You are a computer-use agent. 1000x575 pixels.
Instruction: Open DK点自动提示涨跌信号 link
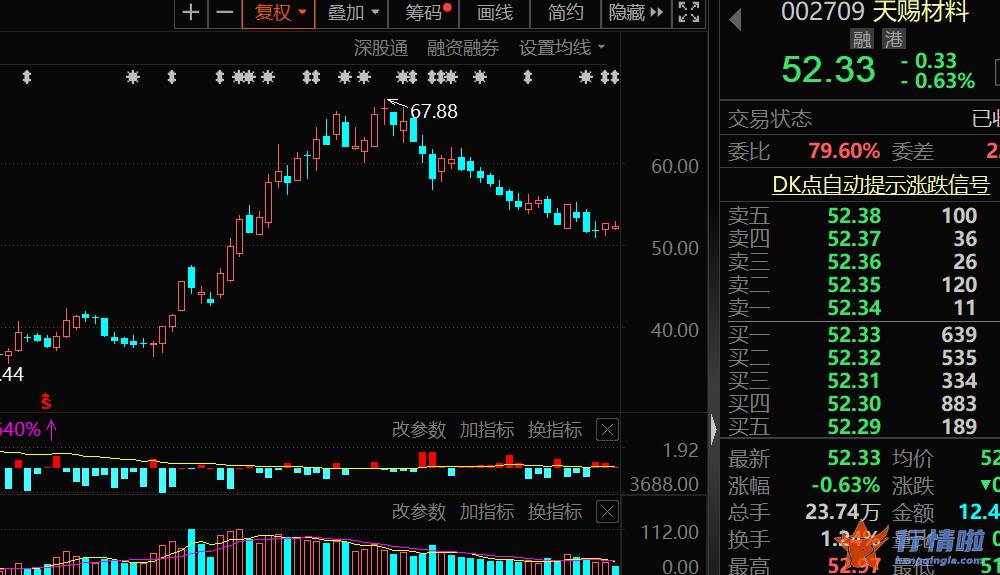tap(881, 185)
